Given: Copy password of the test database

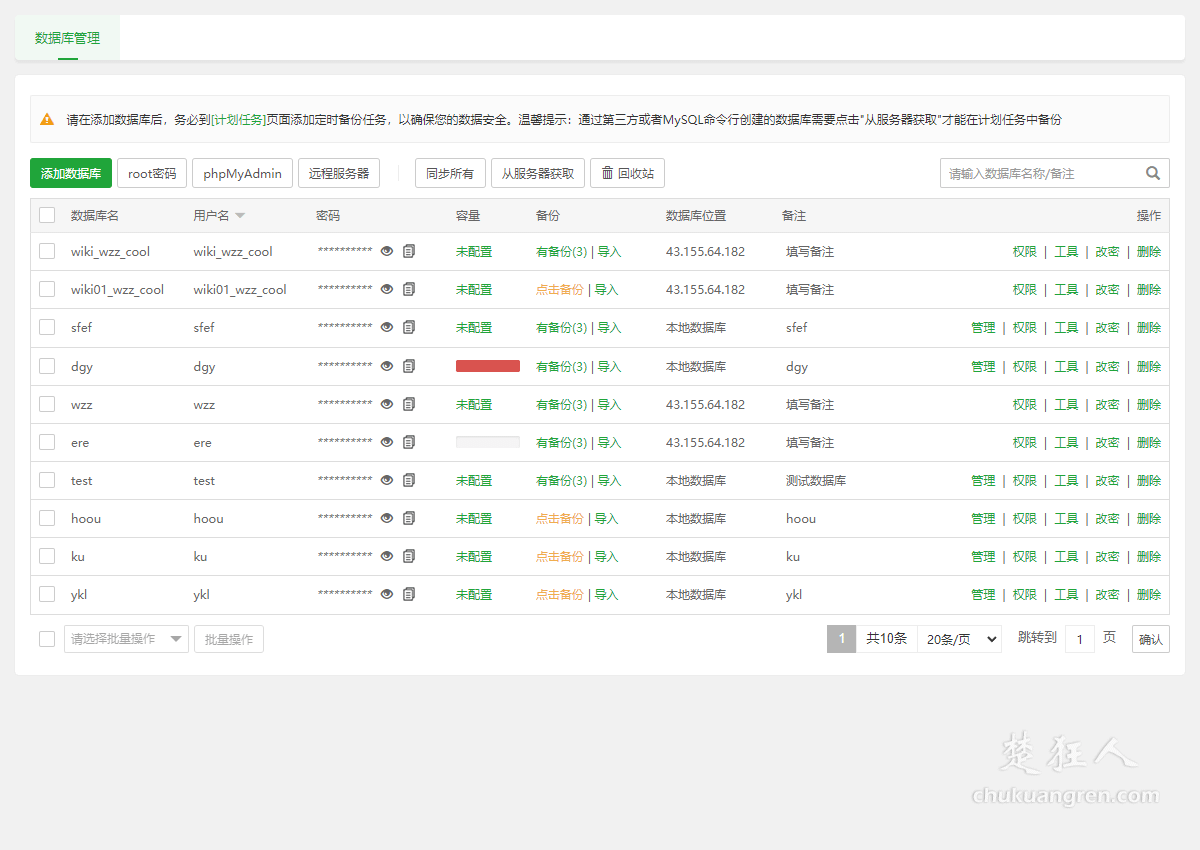Looking at the screenshot, I should [x=409, y=480].
